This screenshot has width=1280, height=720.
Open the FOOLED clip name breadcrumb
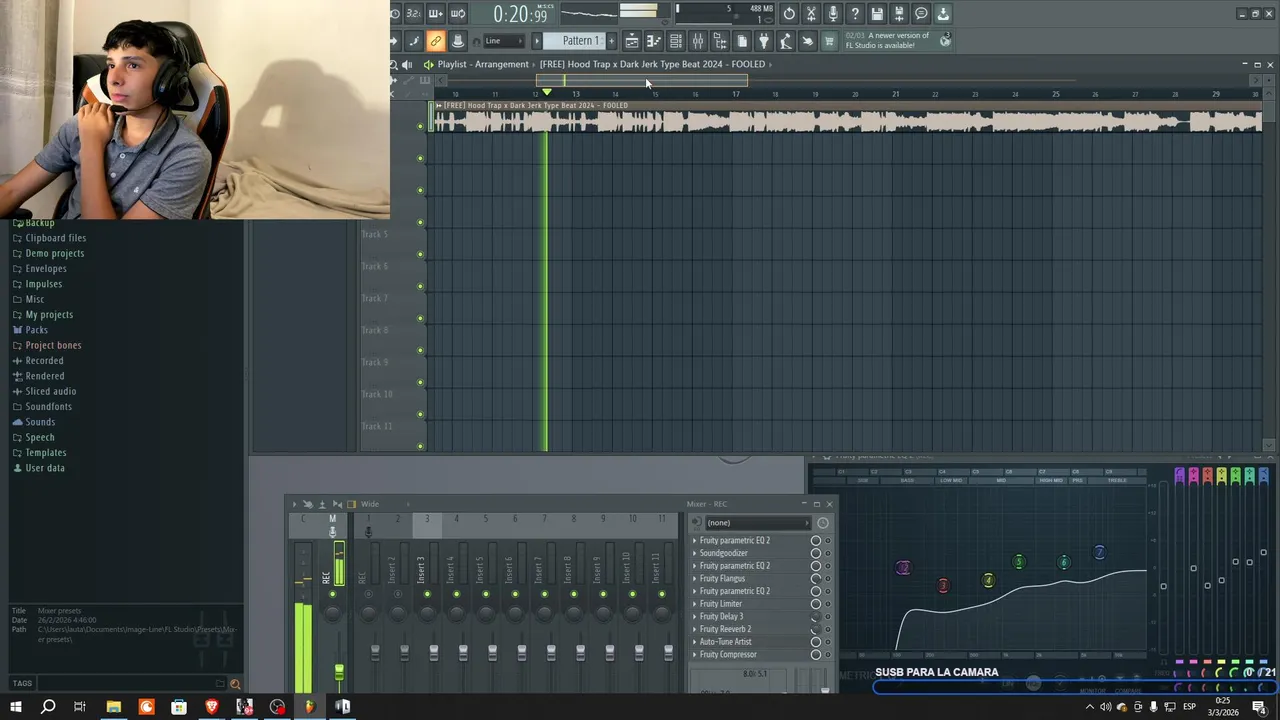[x=652, y=64]
